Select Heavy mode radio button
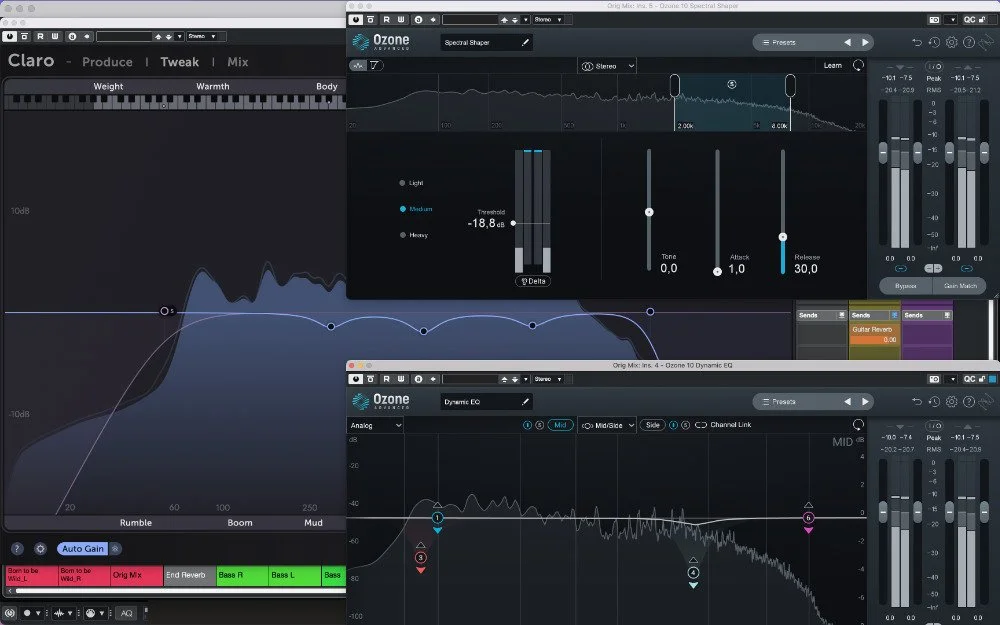 click(402, 235)
